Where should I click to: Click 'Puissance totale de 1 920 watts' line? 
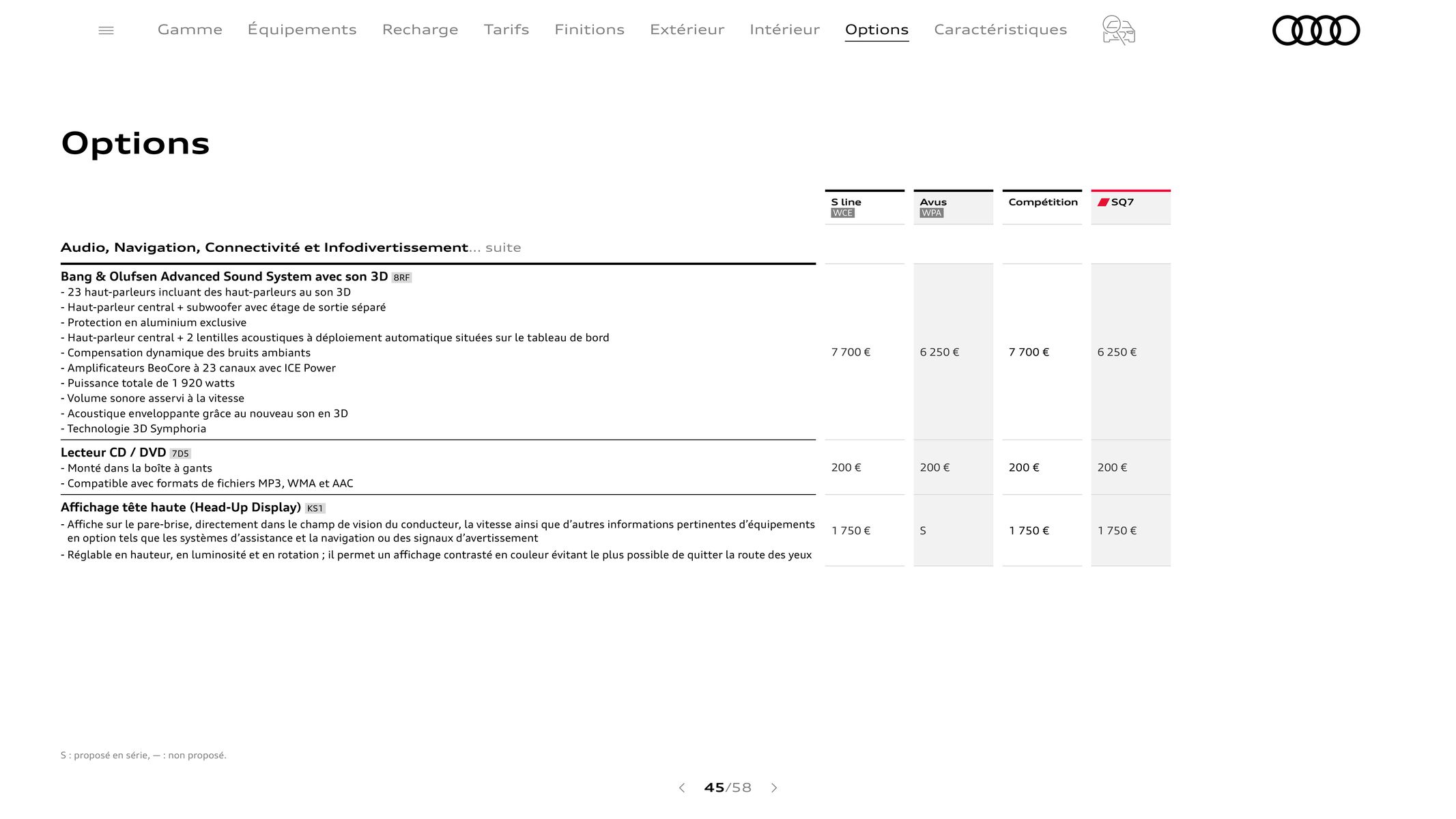pos(147,383)
